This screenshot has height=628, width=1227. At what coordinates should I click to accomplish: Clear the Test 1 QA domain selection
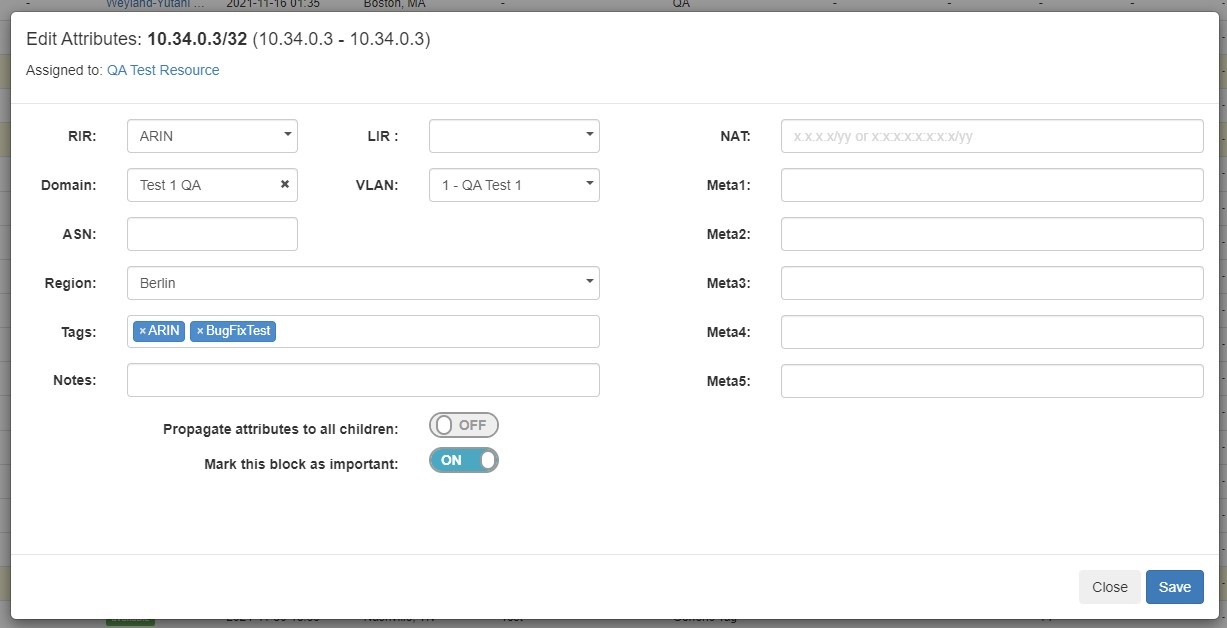(284, 185)
